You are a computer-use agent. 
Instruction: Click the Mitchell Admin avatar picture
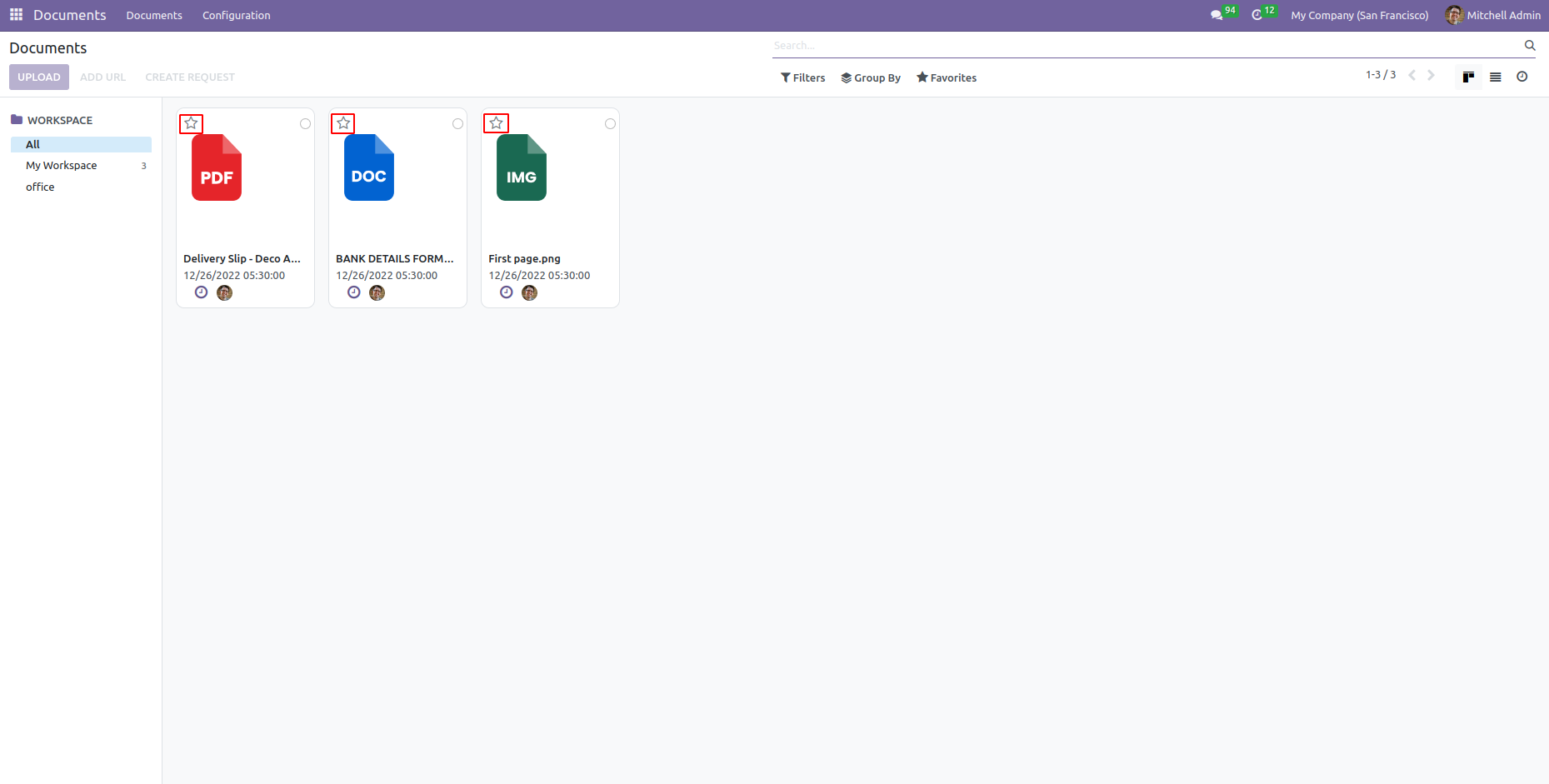click(x=1454, y=15)
